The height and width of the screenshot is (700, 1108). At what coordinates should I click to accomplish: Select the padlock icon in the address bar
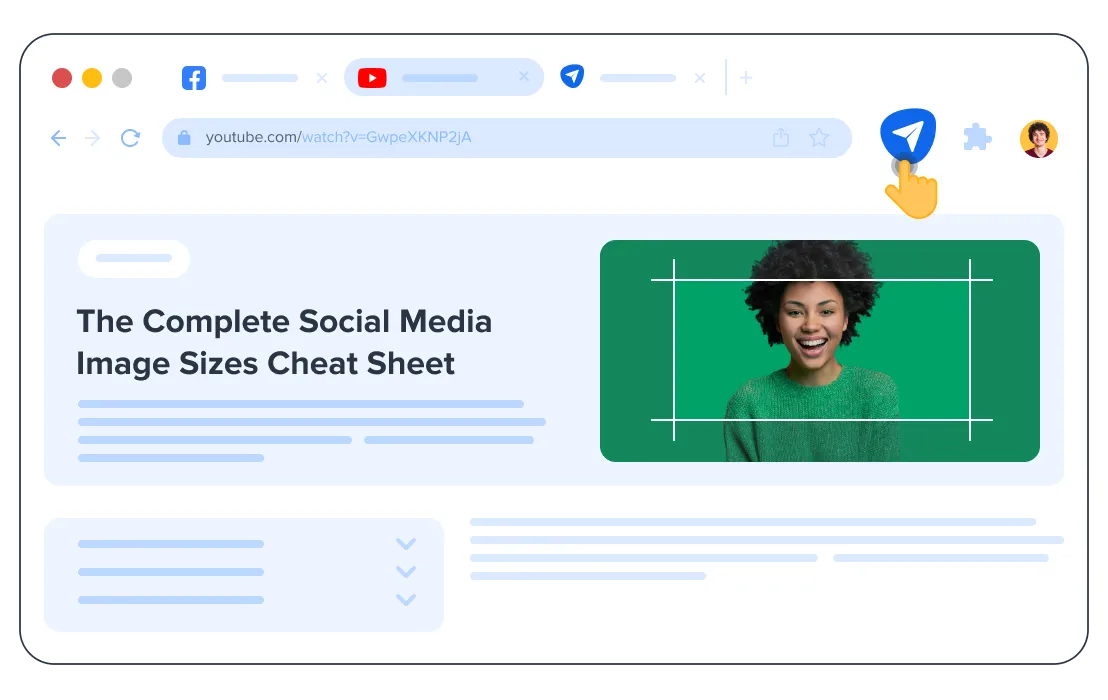(184, 137)
